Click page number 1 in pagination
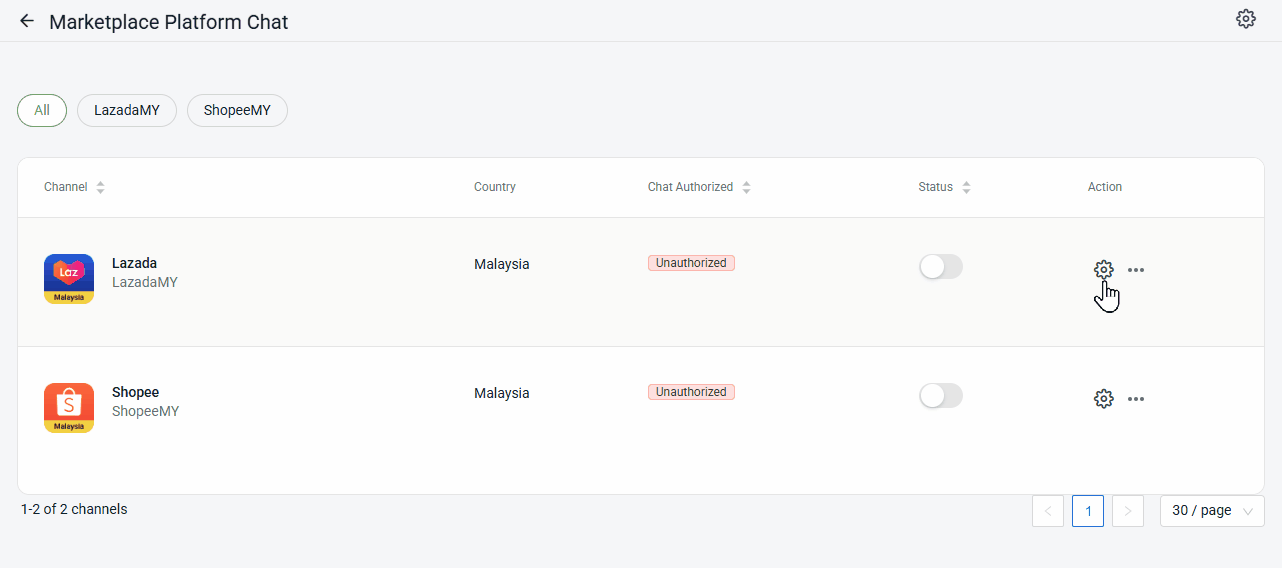Viewport: 1282px width, 568px height. (x=1087, y=511)
